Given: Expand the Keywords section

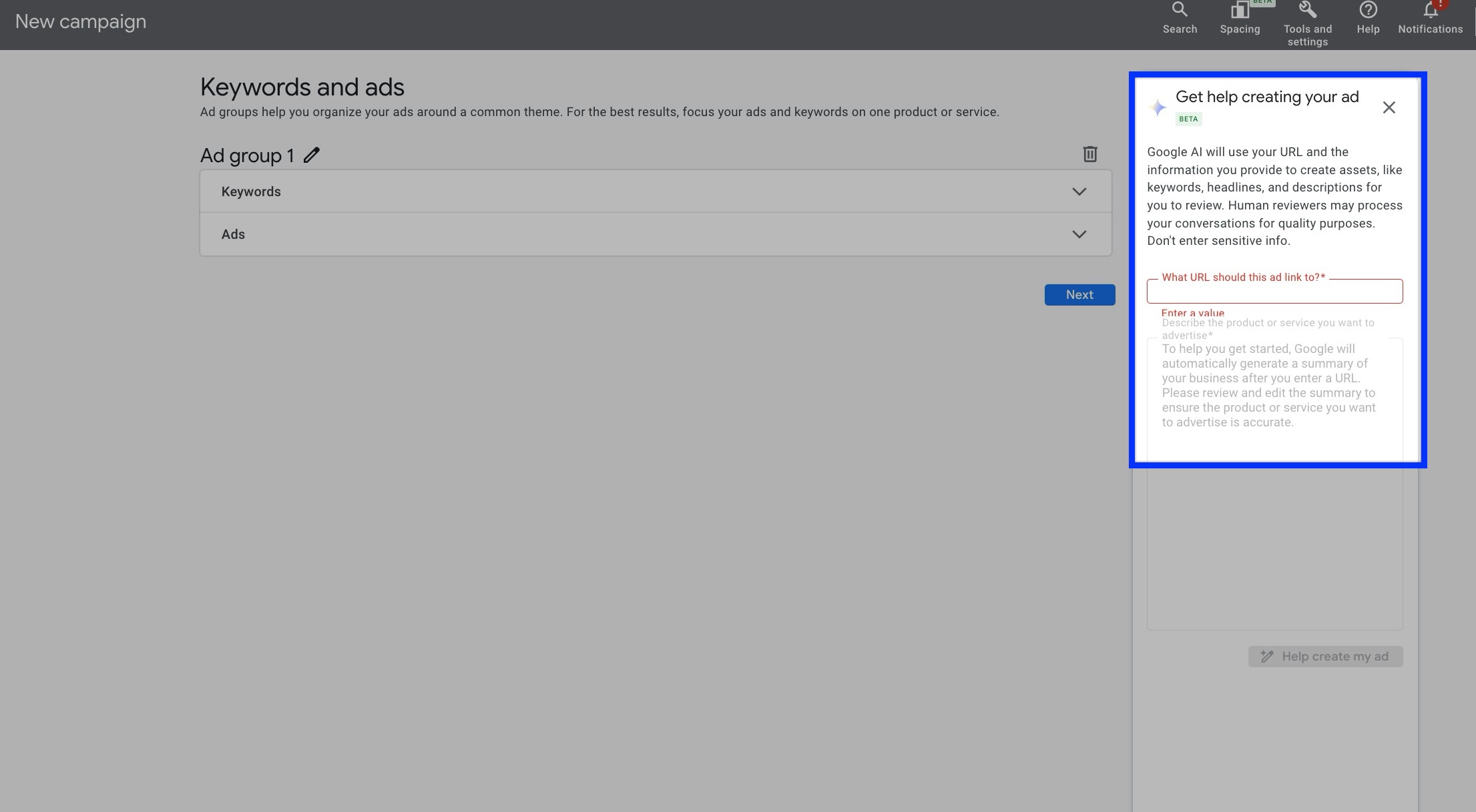Looking at the screenshot, I should 1079,192.
